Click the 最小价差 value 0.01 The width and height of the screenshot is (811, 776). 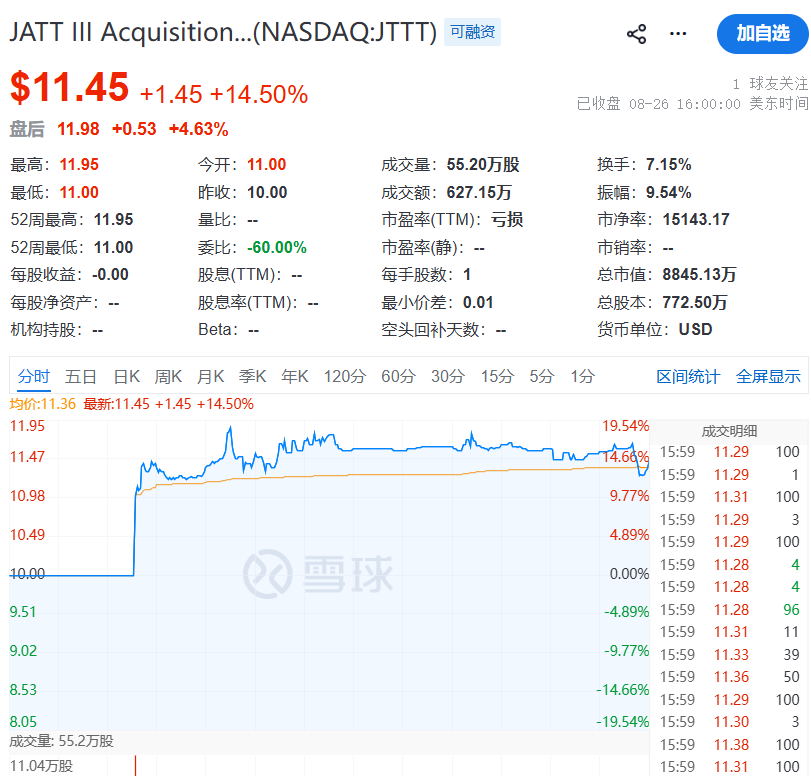478,302
